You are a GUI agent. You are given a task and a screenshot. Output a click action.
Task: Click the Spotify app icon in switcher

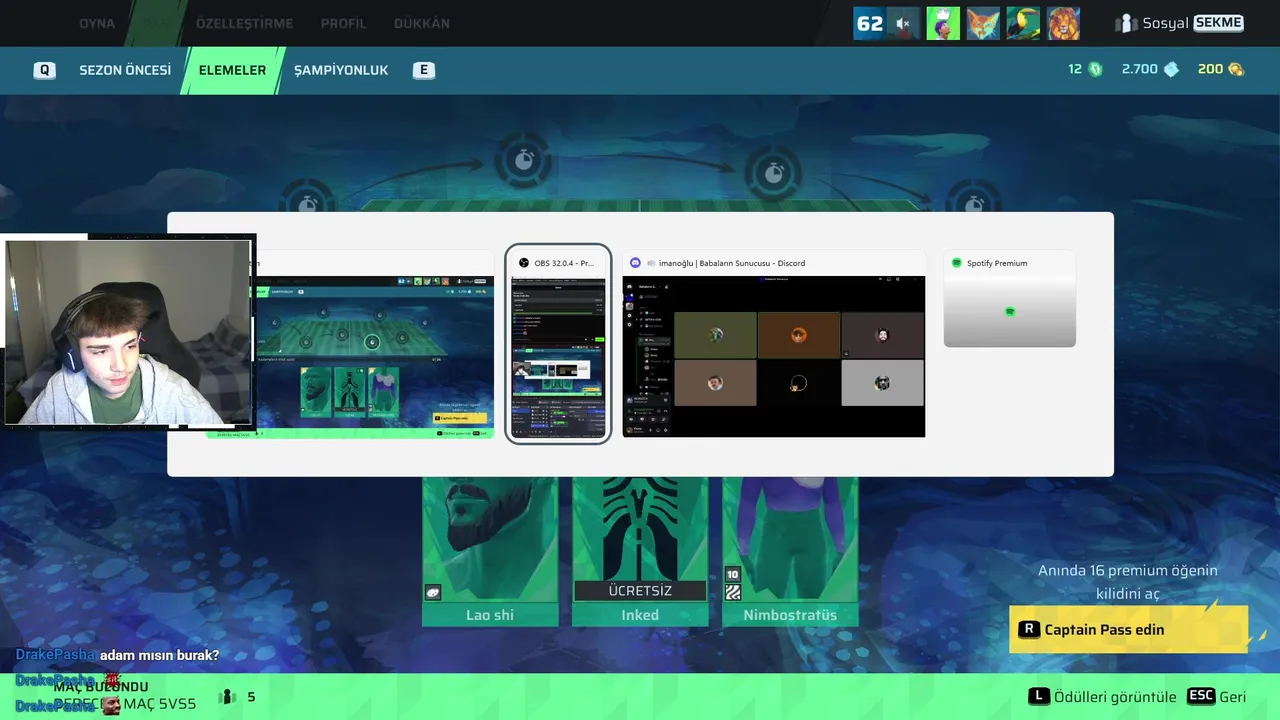[956, 263]
